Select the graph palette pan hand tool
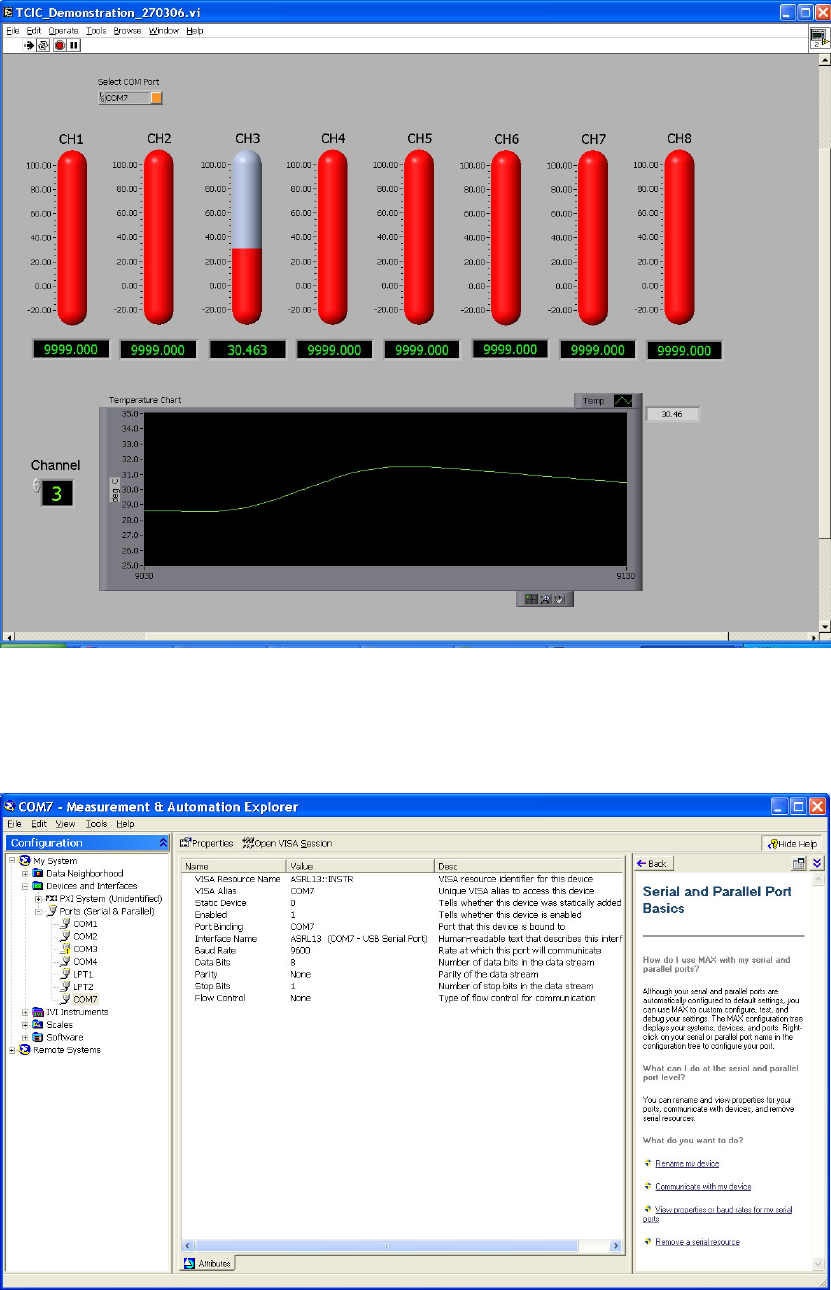Viewport: 831px width, 1290px height. [559, 599]
